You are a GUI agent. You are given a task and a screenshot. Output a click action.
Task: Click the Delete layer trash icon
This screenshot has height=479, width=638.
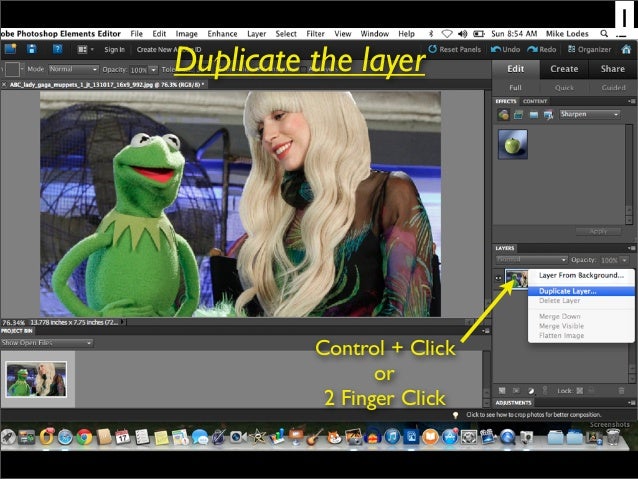point(621,391)
